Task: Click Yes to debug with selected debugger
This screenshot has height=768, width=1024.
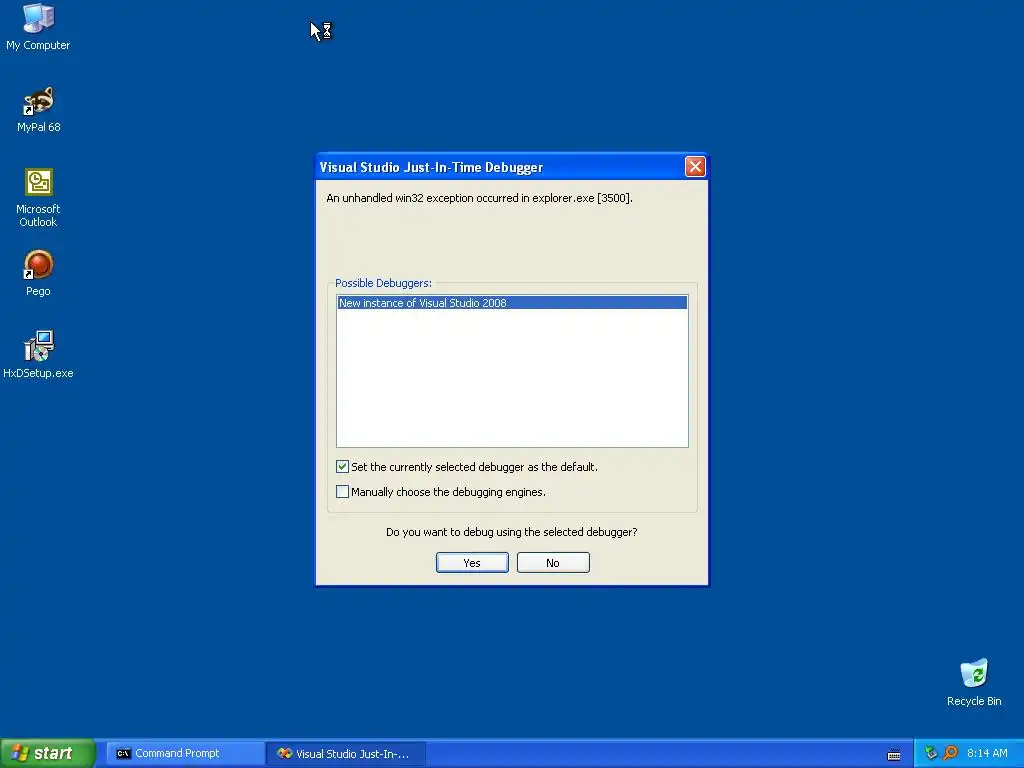Action: (x=472, y=563)
